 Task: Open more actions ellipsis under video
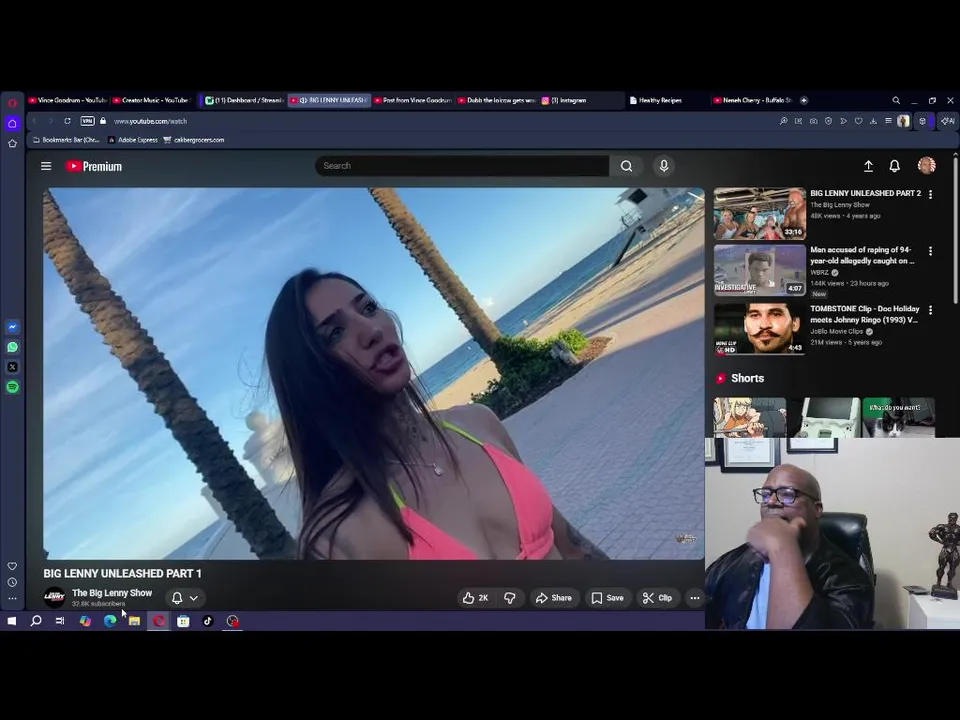pos(694,598)
